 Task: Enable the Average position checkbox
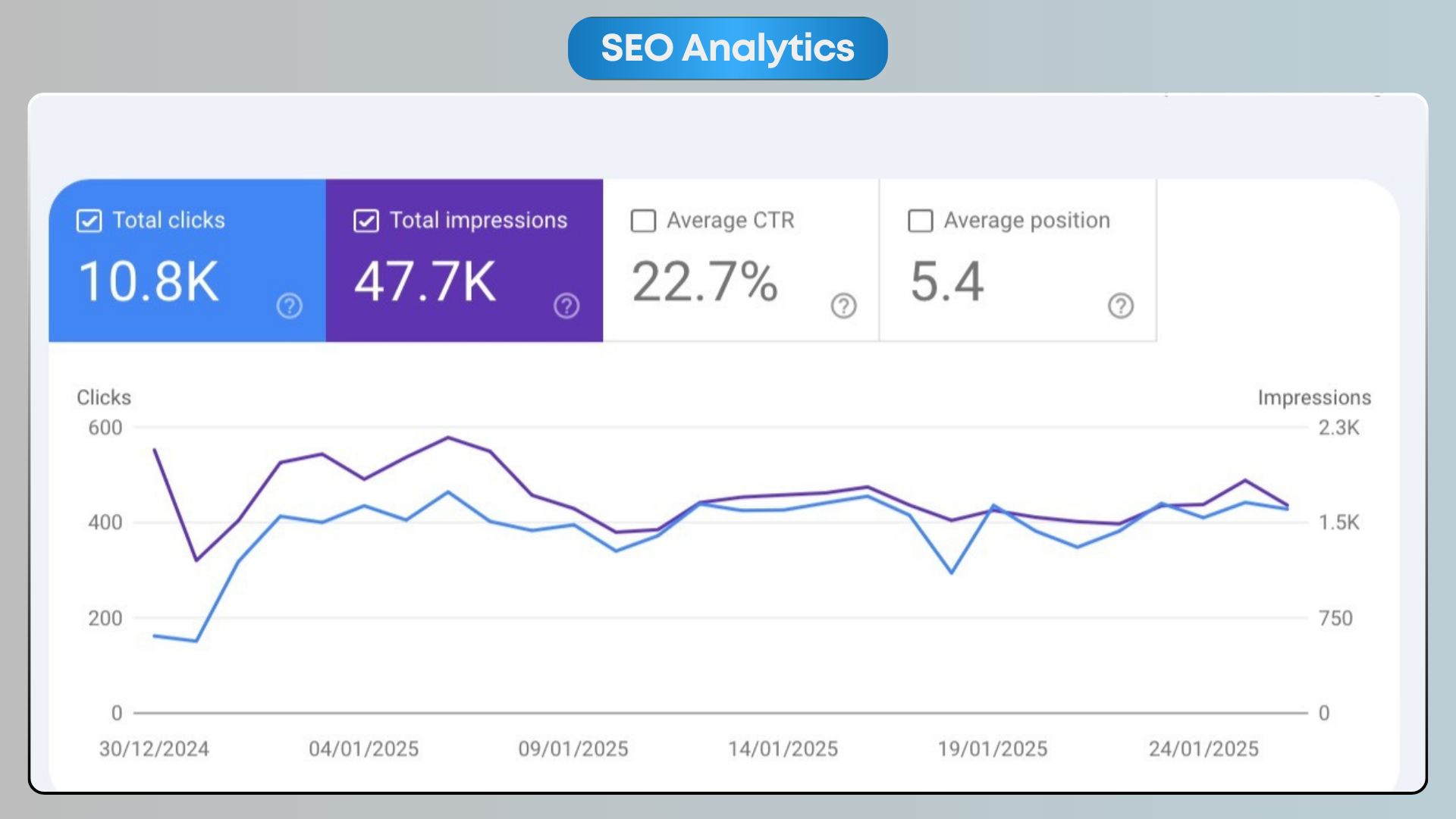click(920, 221)
